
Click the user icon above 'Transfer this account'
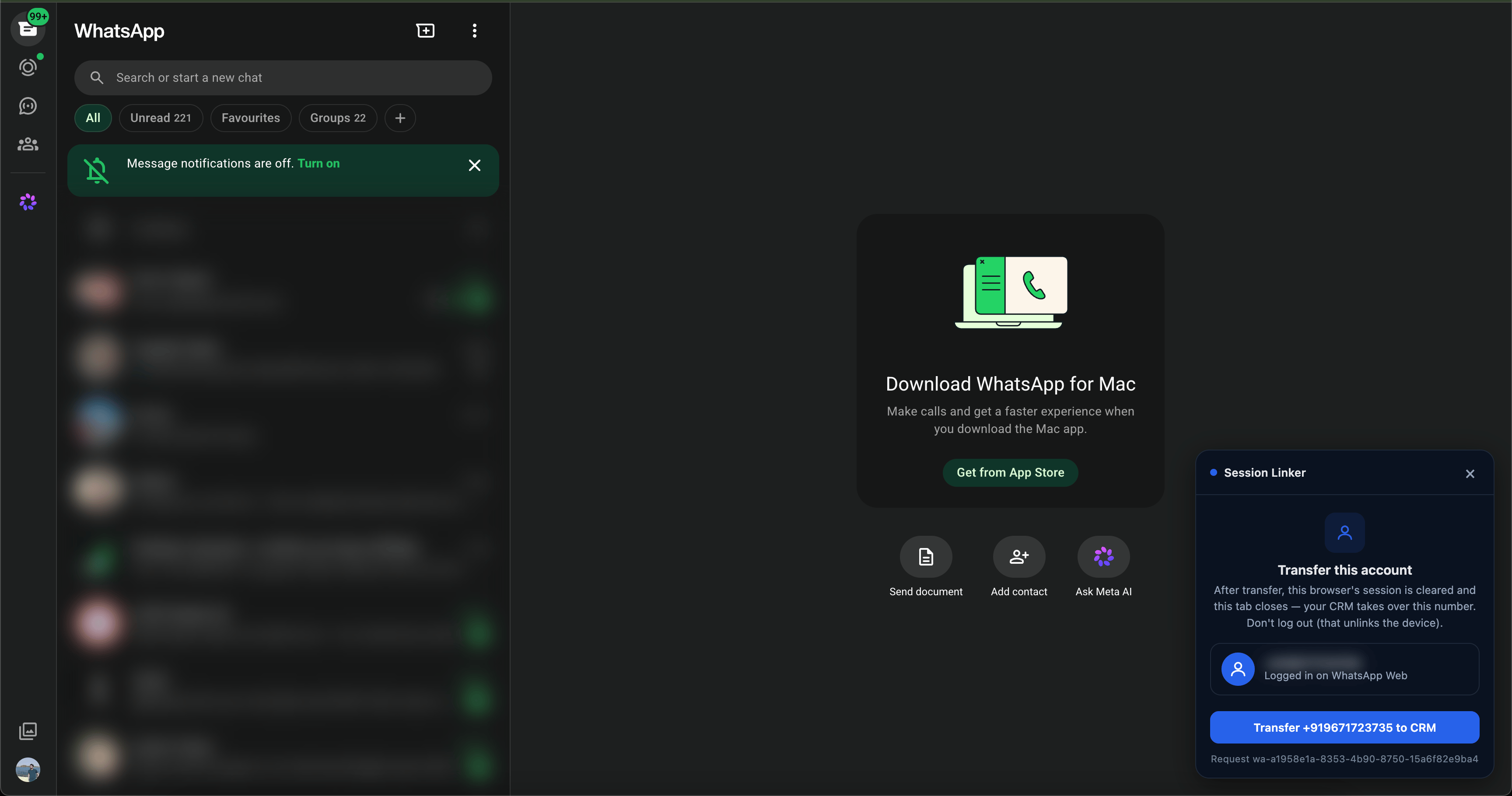click(x=1345, y=533)
